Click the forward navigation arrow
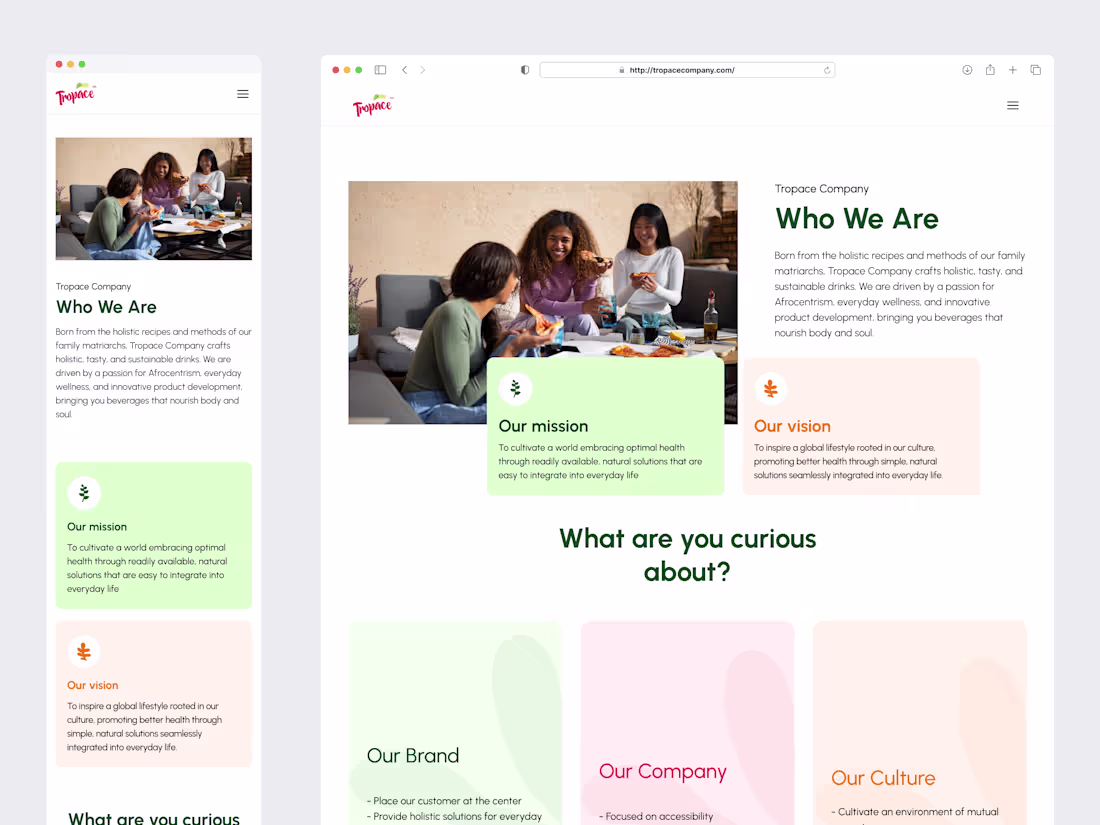 (423, 70)
